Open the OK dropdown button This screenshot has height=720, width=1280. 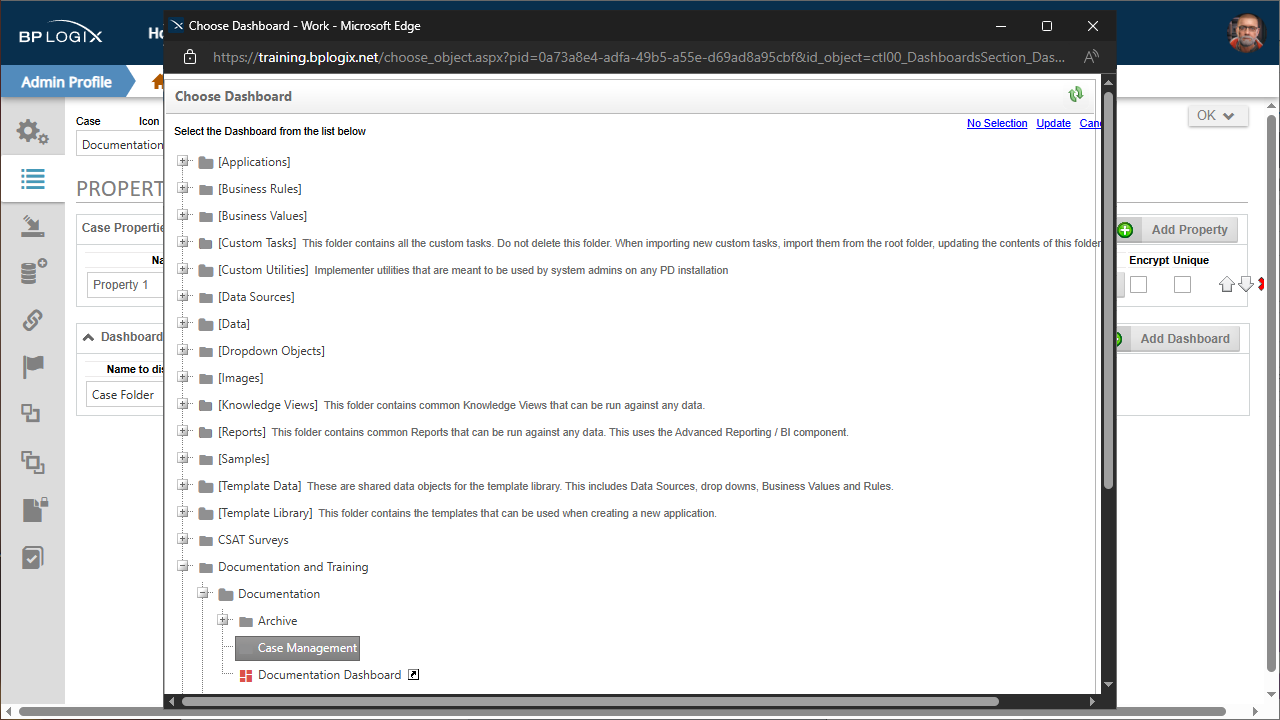1217,115
